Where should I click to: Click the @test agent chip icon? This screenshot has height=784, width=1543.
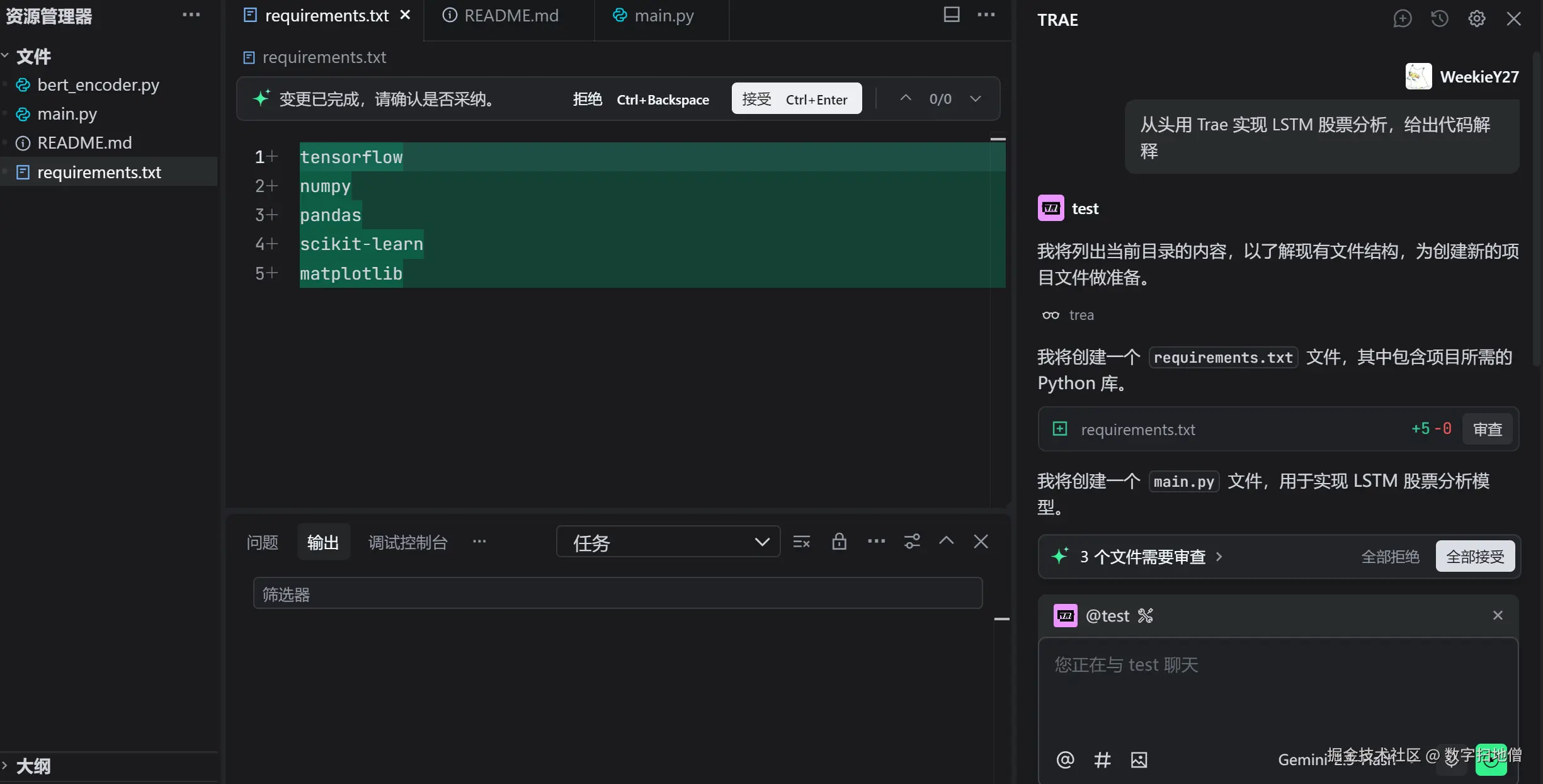tap(1066, 615)
